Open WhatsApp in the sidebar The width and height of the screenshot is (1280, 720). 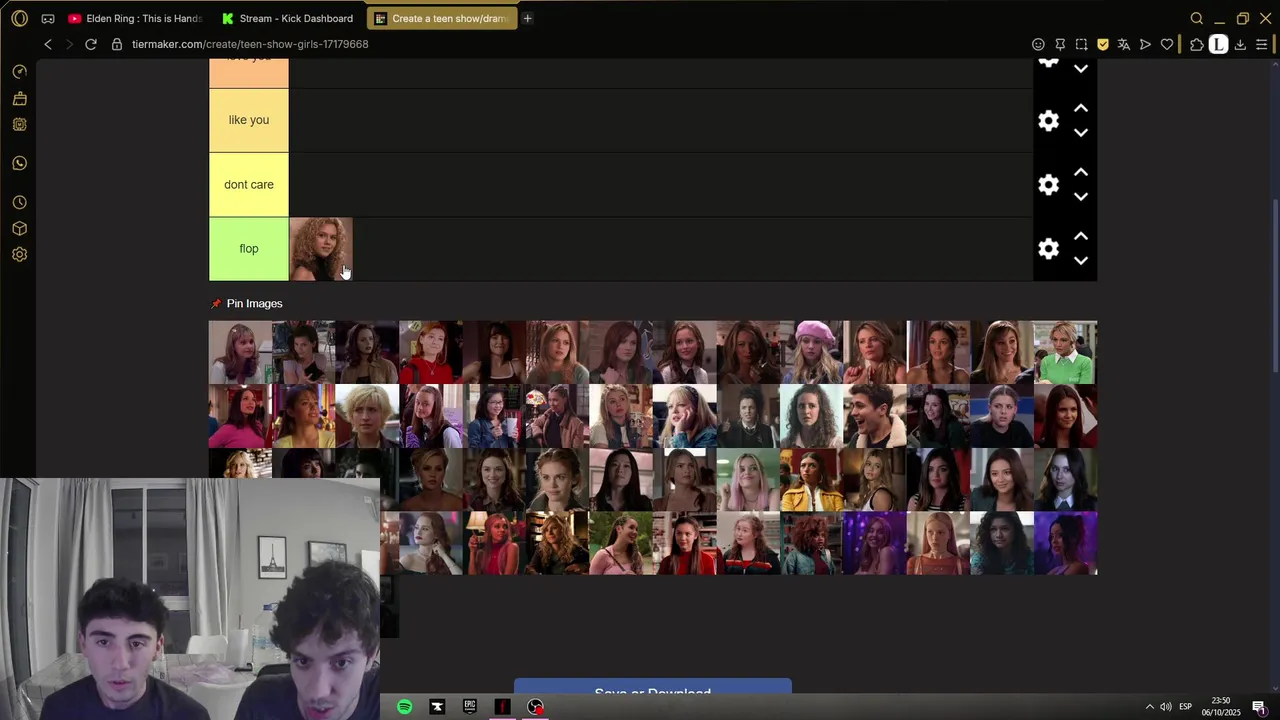coord(19,163)
